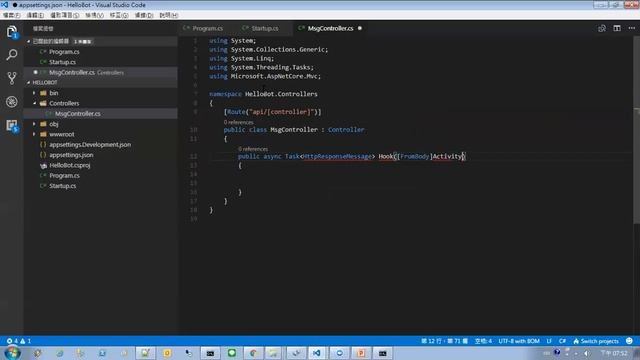The height and width of the screenshot is (360, 640).
Task: Click the PowerPoint icon in the taskbar
Action: [361, 353]
